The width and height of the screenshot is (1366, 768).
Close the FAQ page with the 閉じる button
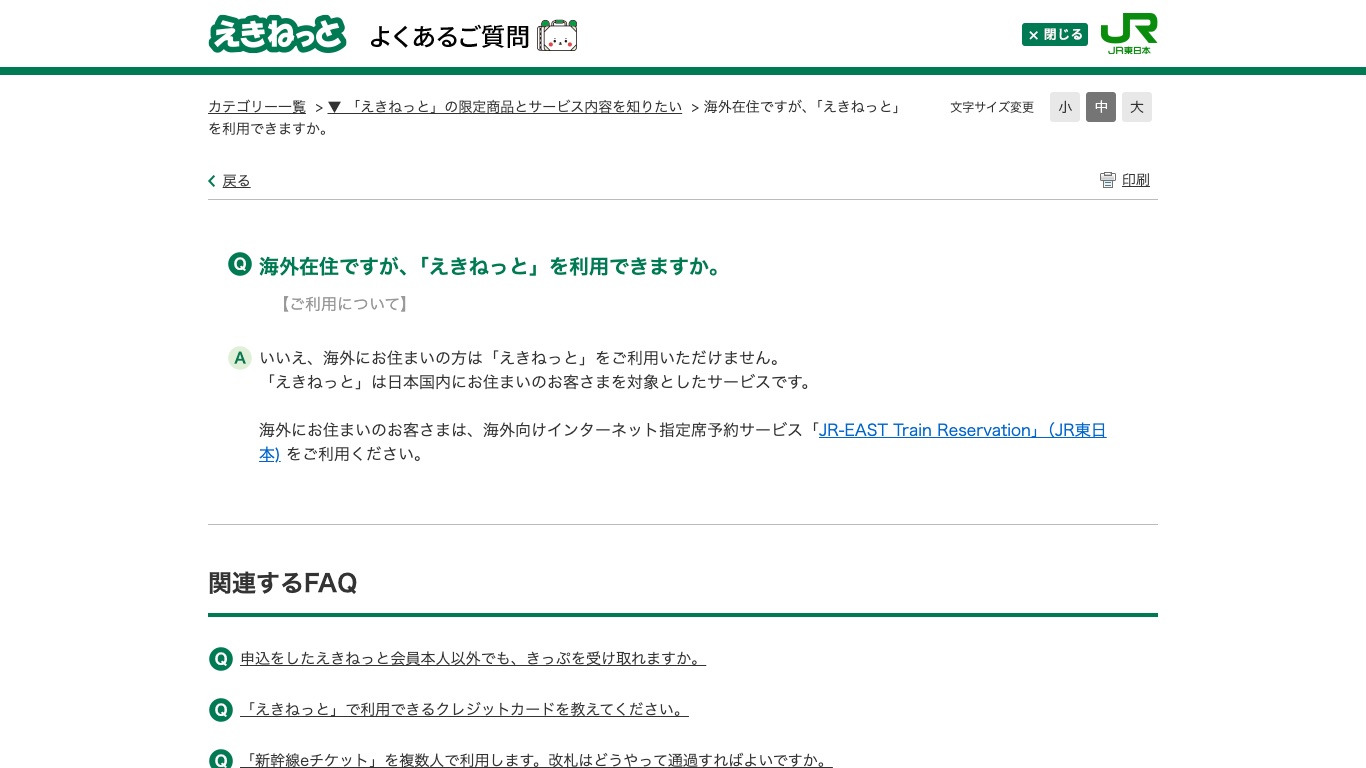[1055, 34]
